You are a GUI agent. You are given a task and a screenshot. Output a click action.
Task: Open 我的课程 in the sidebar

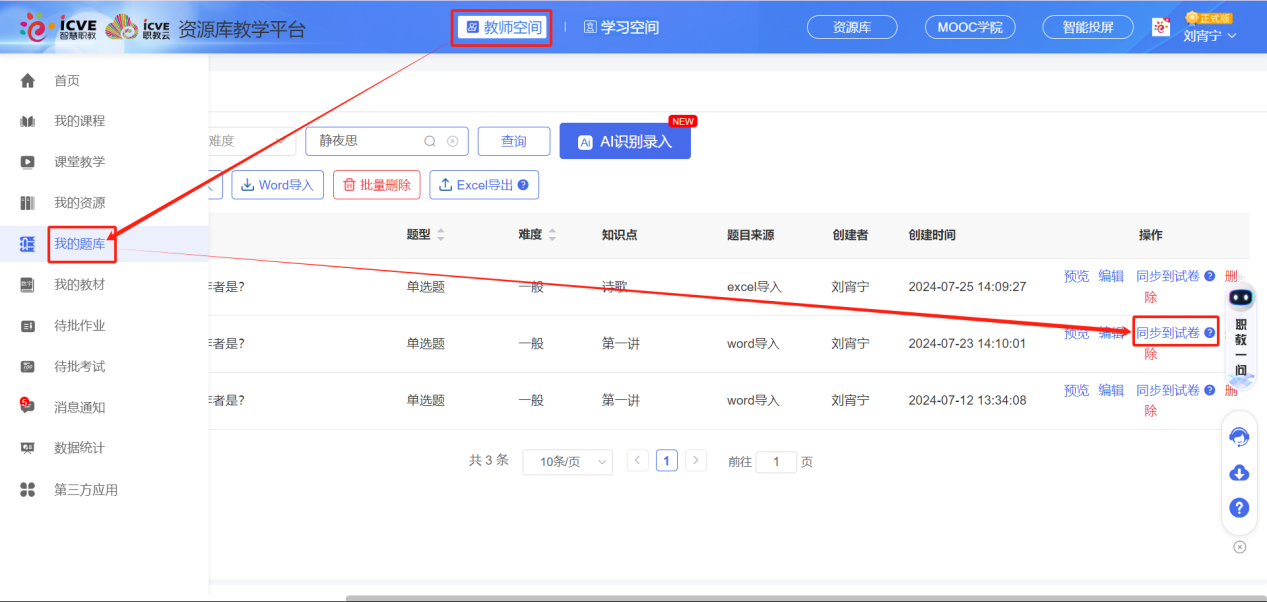79,121
